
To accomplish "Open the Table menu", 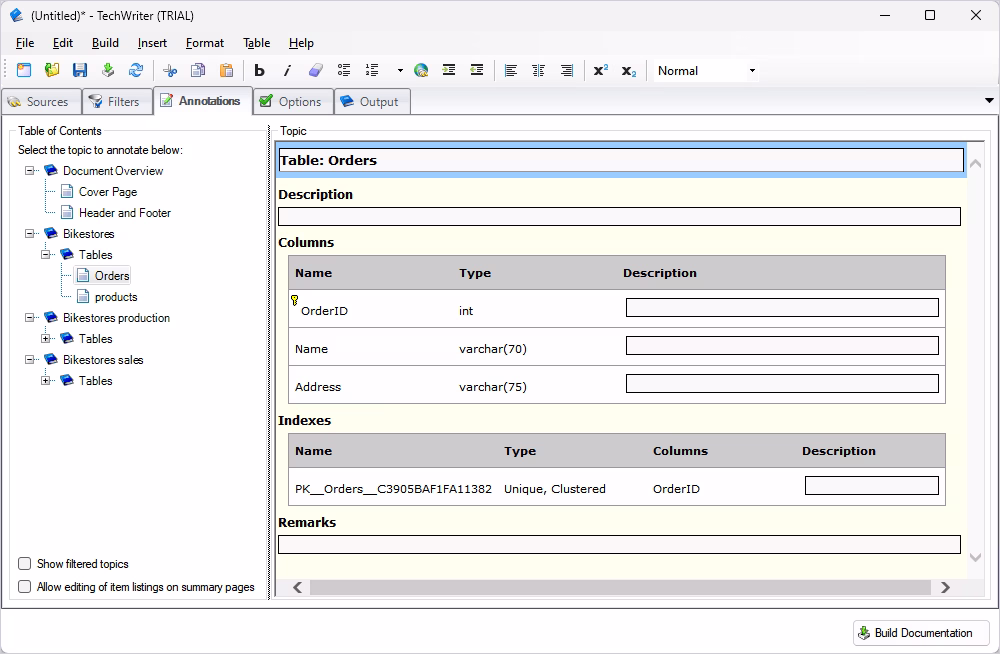I will coord(256,43).
